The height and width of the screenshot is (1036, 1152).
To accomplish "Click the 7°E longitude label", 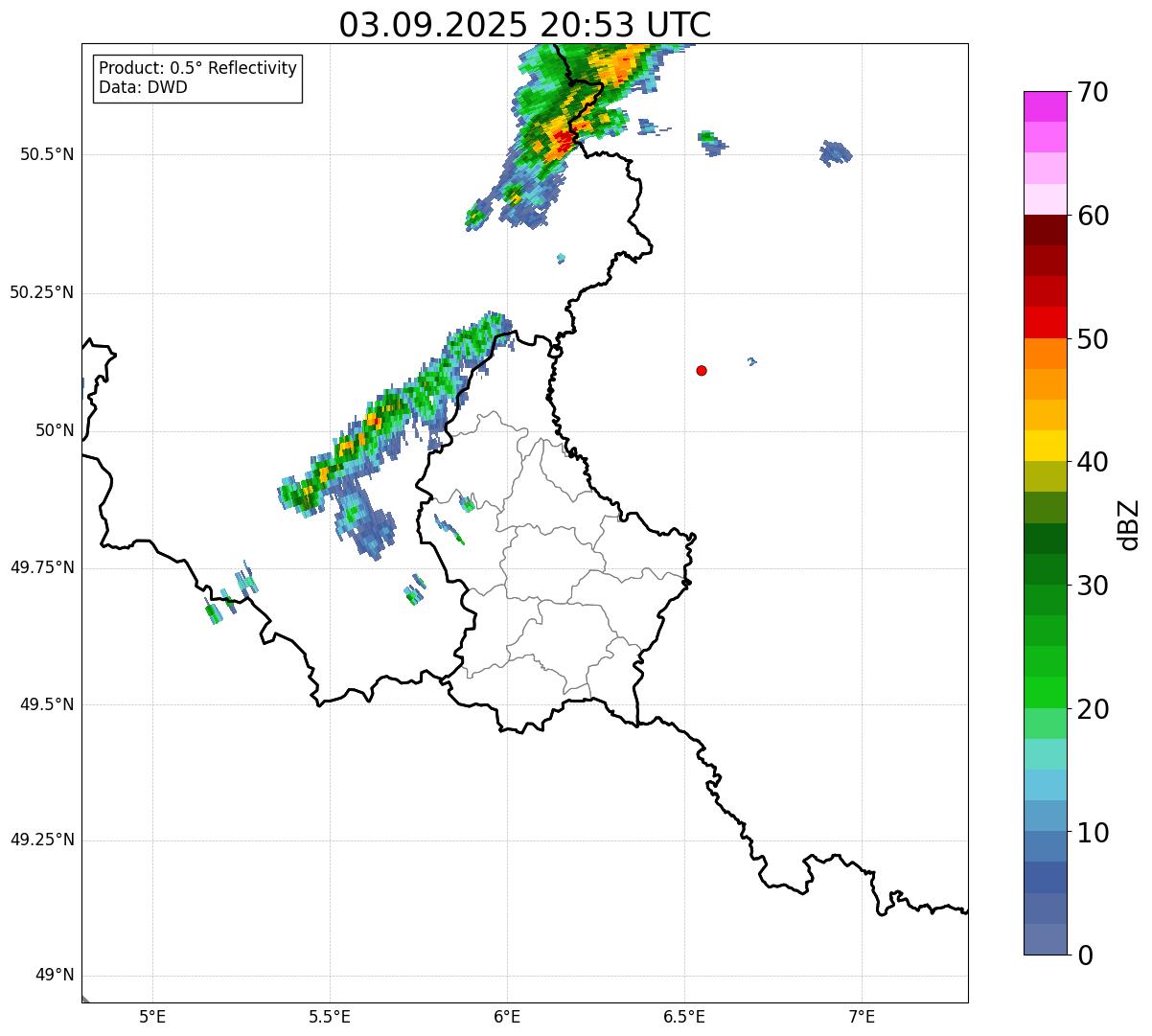I will 862,1016.
